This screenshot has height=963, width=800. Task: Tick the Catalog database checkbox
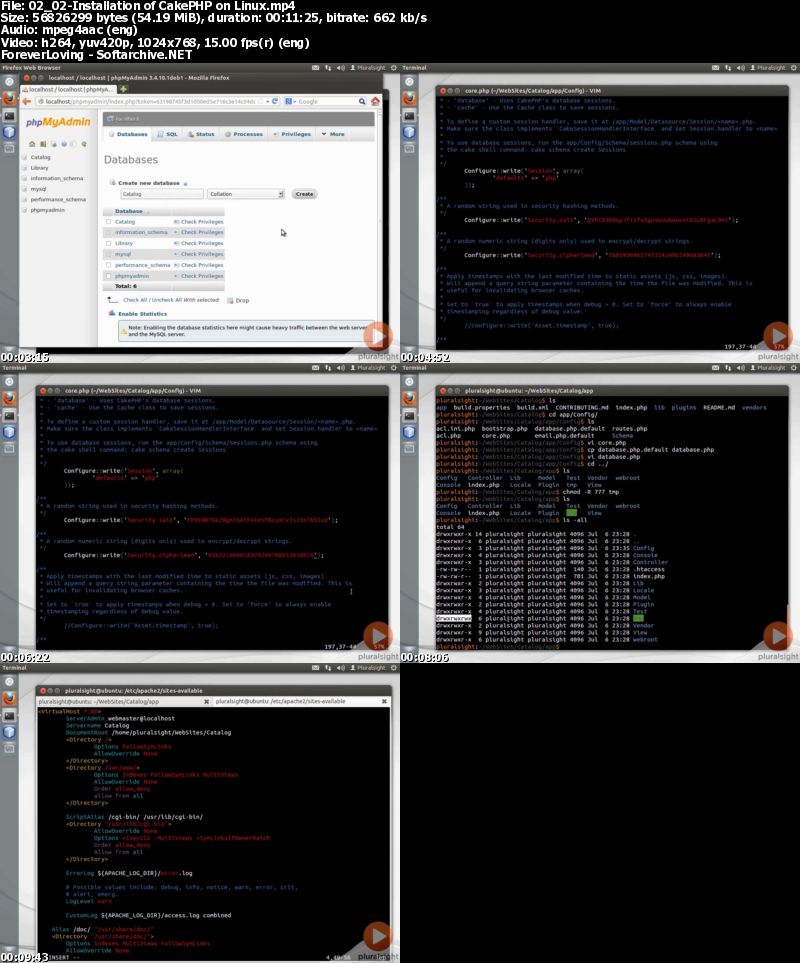[109, 222]
